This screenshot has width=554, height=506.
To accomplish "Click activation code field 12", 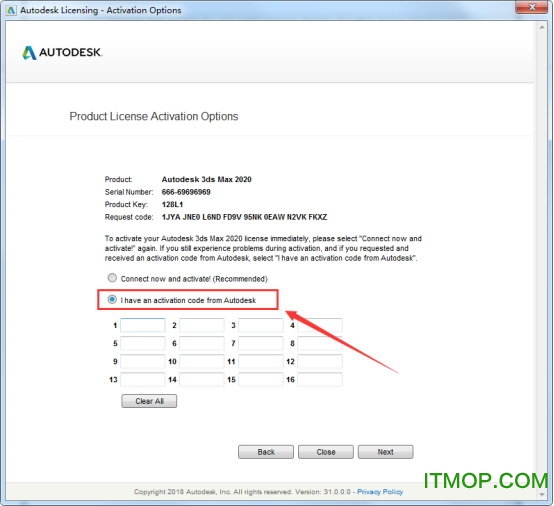I will 320,361.
